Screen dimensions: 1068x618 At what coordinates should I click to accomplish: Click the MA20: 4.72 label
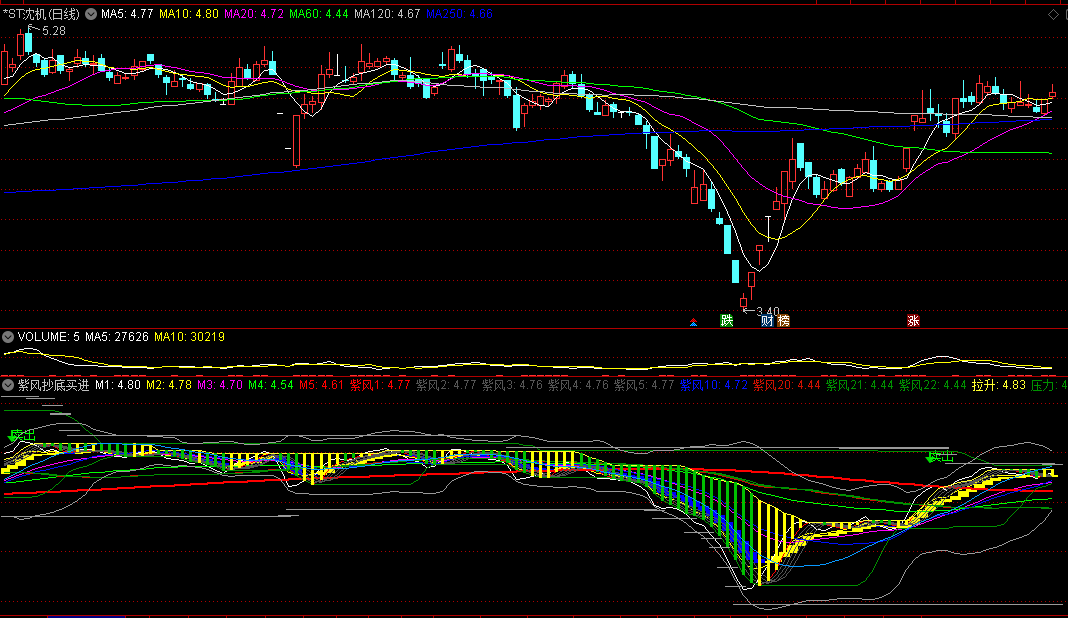point(253,14)
